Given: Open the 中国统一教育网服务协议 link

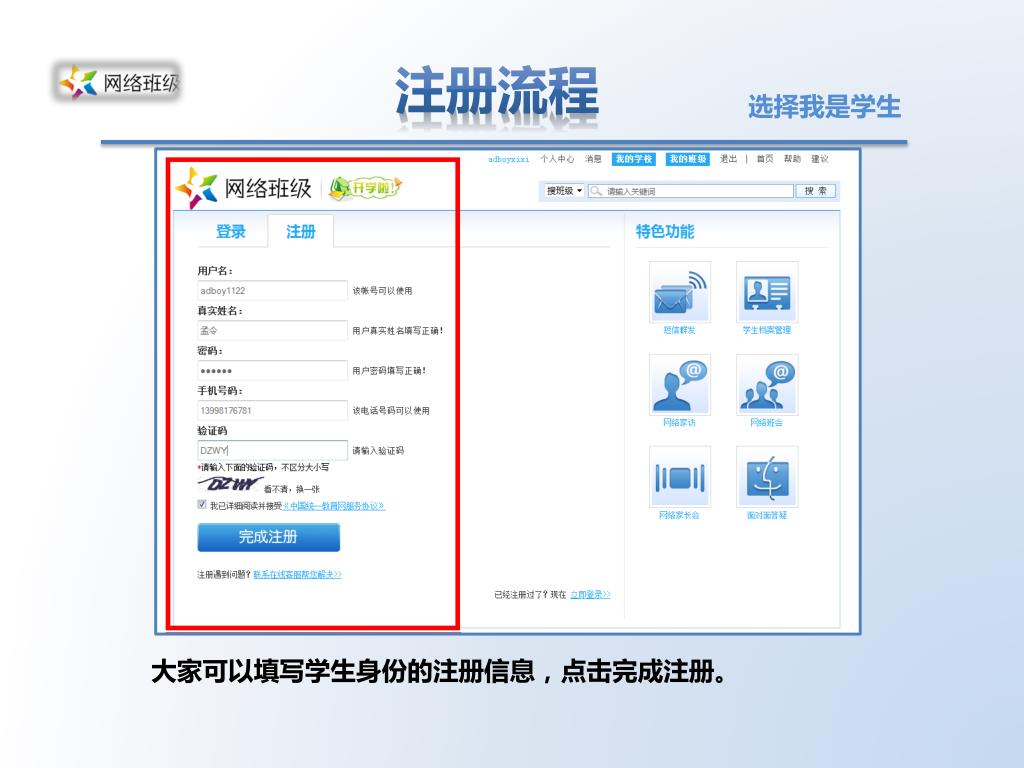Looking at the screenshot, I should tap(334, 506).
